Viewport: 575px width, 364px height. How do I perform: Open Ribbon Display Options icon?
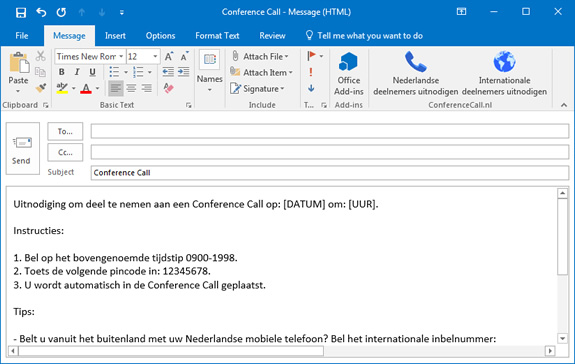pos(461,12)
